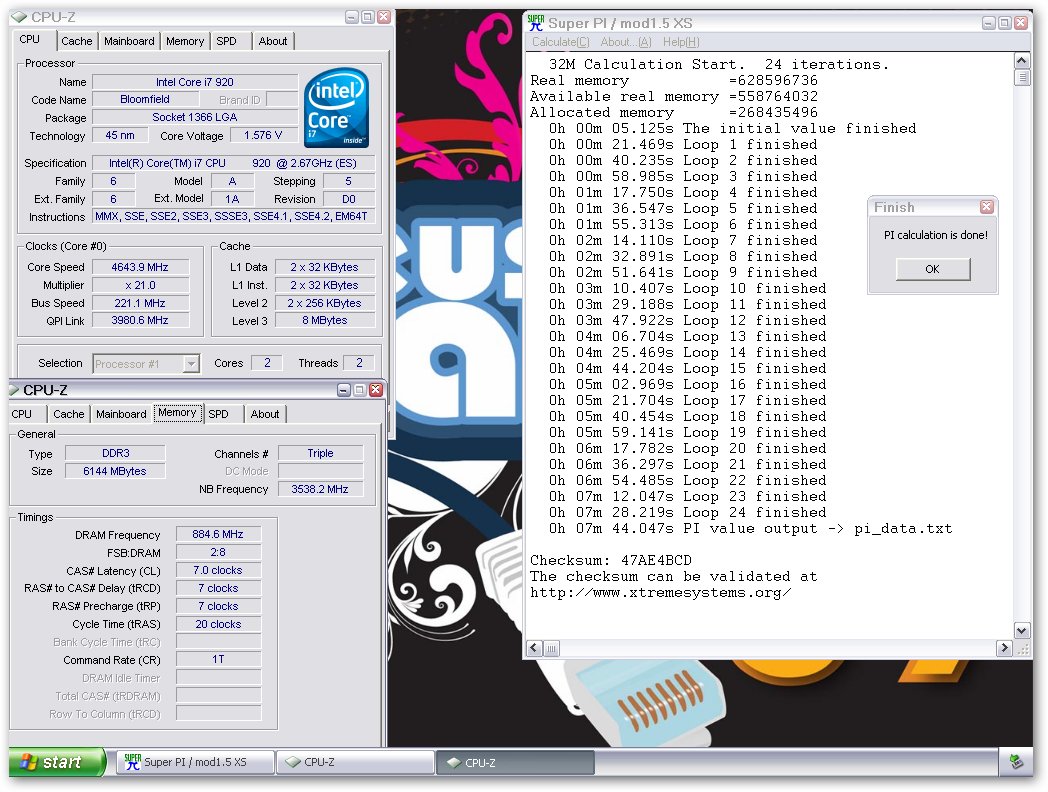The width and height of the screenshot is (1048, 792).
Task: Click the Channels value Triple
Action: (x=320, y=453)
